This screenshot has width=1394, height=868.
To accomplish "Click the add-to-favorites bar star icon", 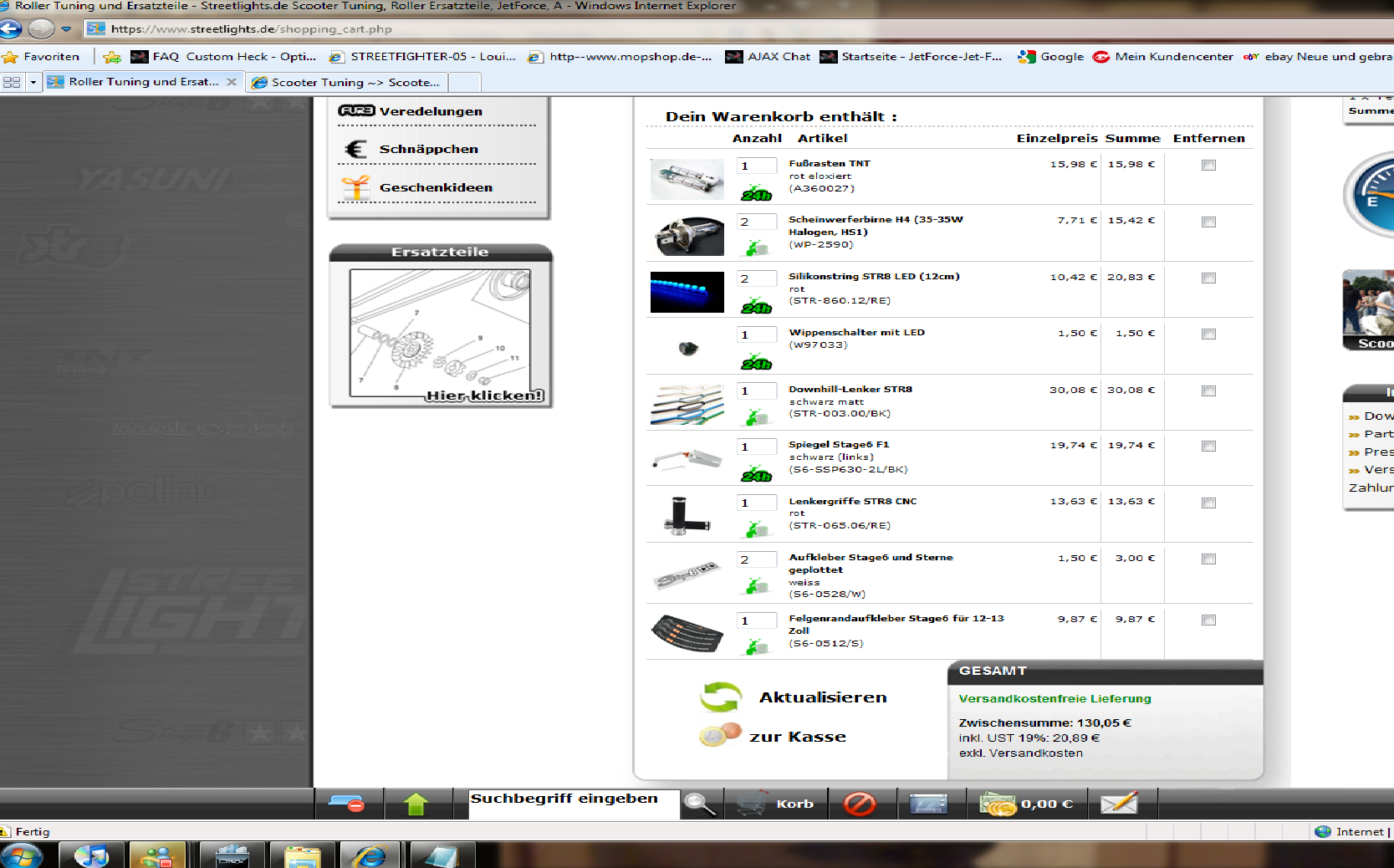I will pyautogui.click(x=112, y=57).
